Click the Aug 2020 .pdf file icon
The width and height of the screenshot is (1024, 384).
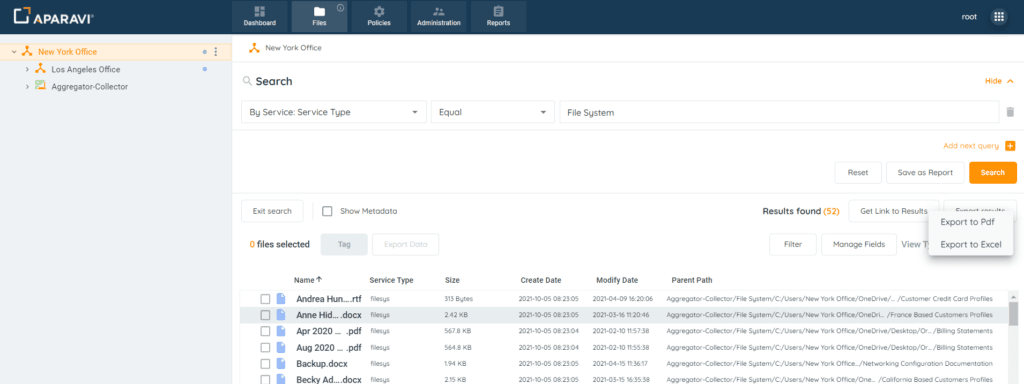[x=281, y=347]
